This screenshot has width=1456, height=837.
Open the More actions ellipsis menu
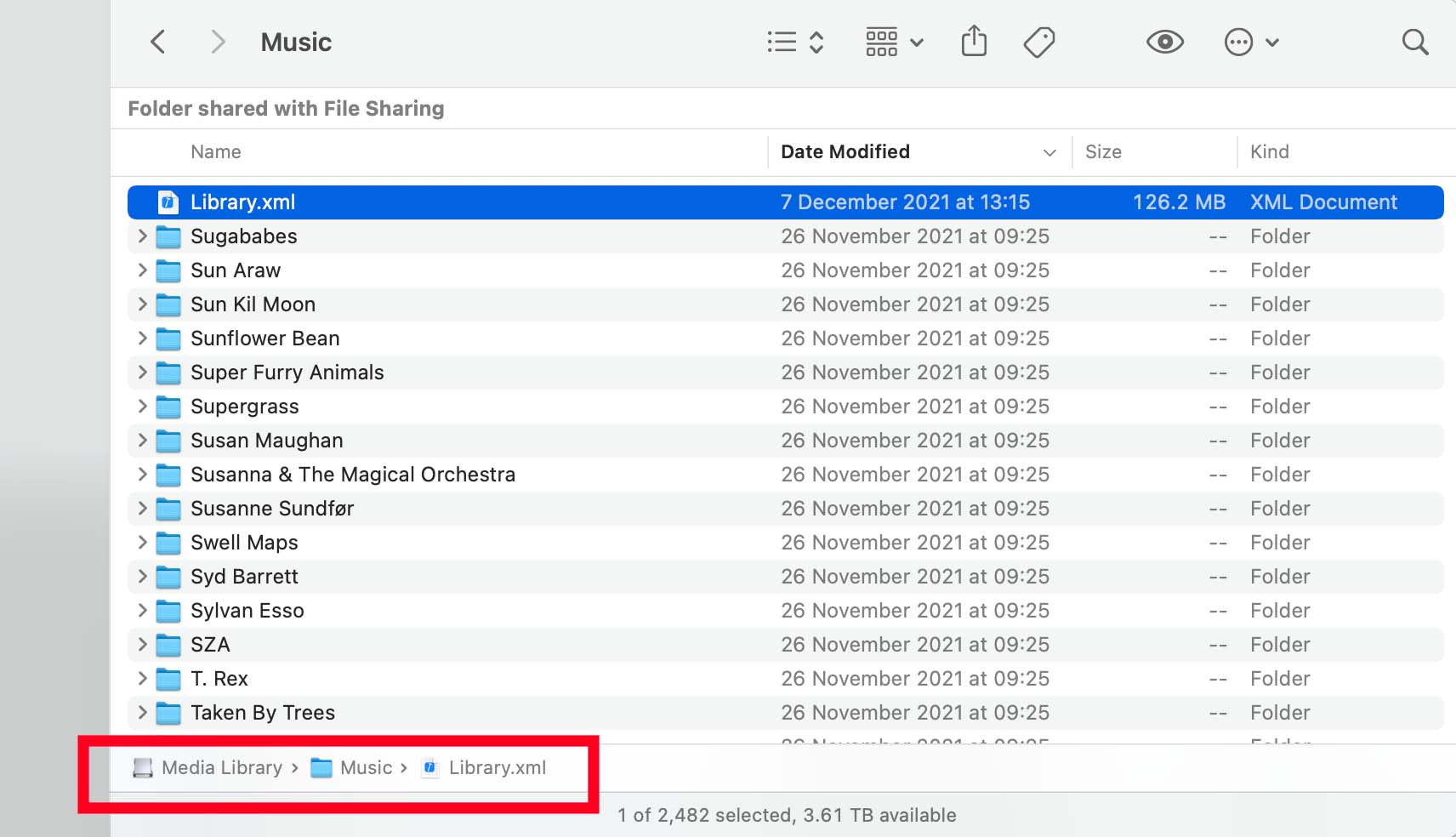tap(1251, 42)
